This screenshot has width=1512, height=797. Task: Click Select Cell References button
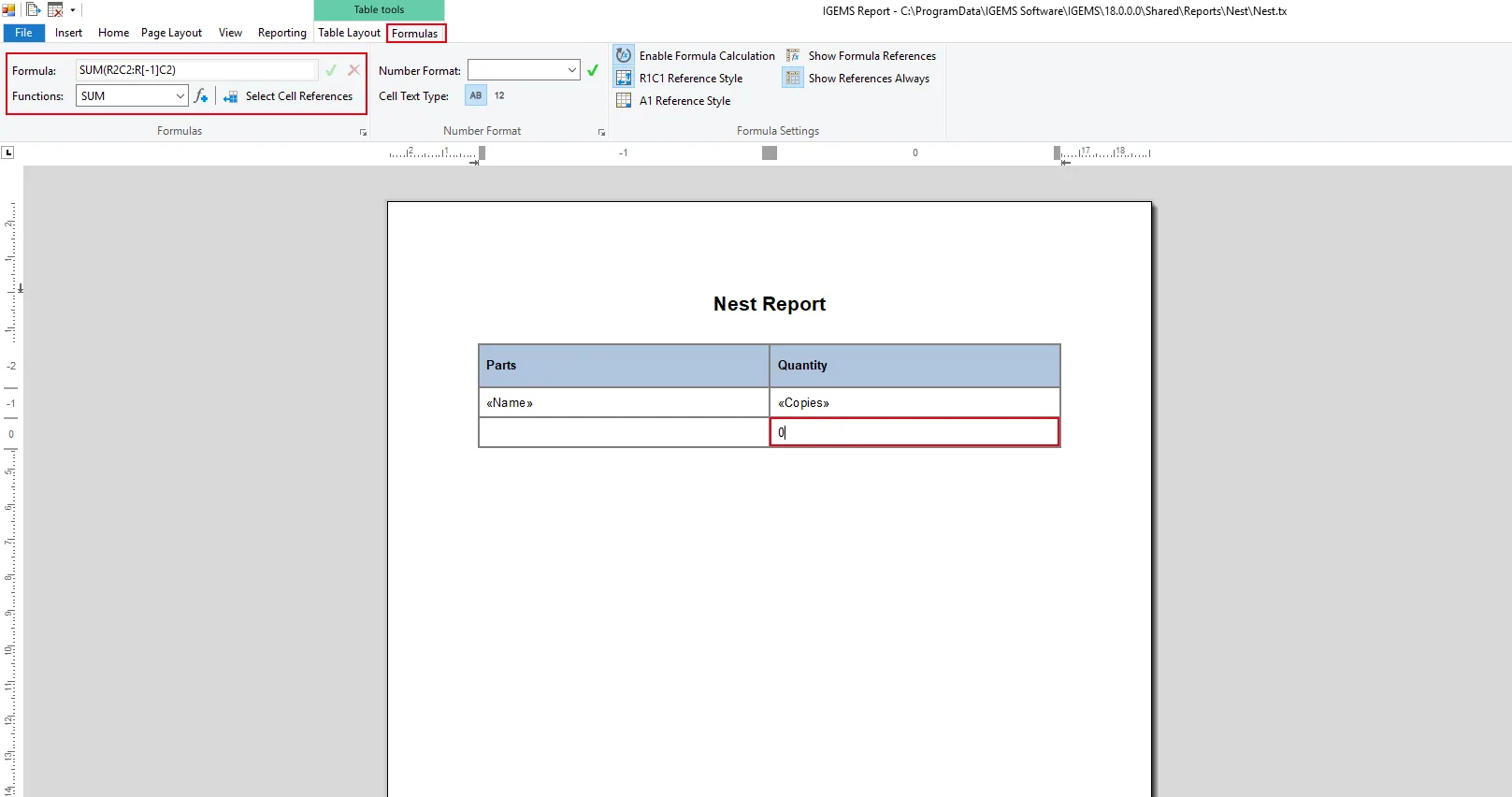click(x=288, y=96)
